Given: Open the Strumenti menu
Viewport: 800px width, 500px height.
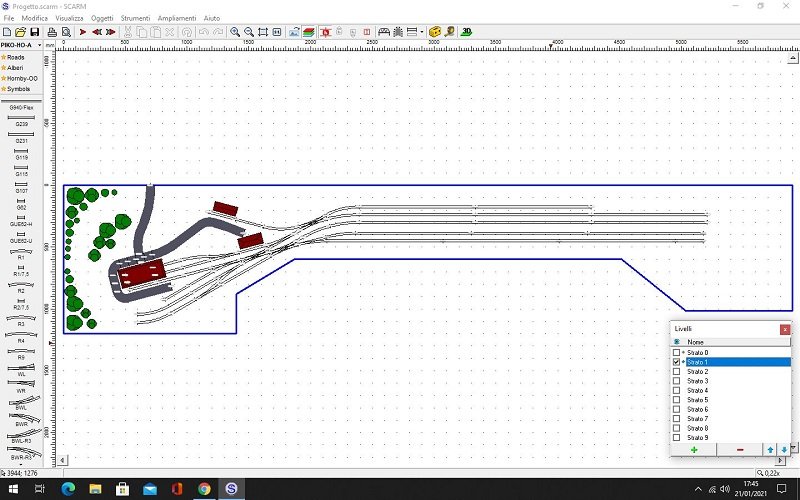Looking at the screenshot, I should pos(135,19).
